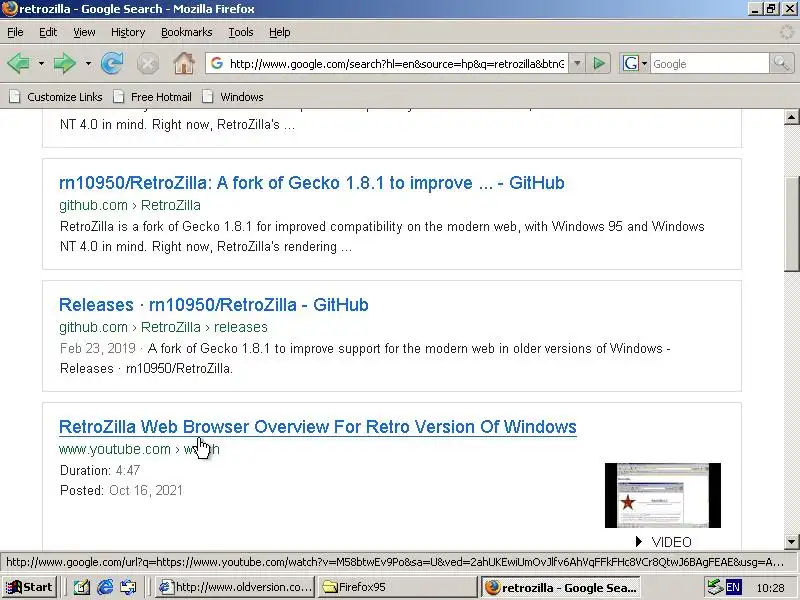Click the system clock showing 10:28
Screen dimensions: 800x600
pyautogui.click(x=770, y=588)
